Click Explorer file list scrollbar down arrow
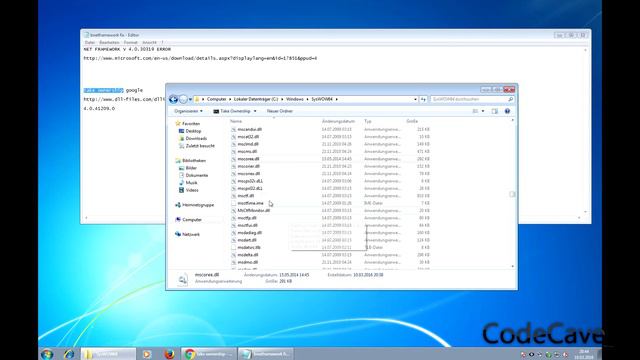The image size is (640, 360). [x=513, y=266]
